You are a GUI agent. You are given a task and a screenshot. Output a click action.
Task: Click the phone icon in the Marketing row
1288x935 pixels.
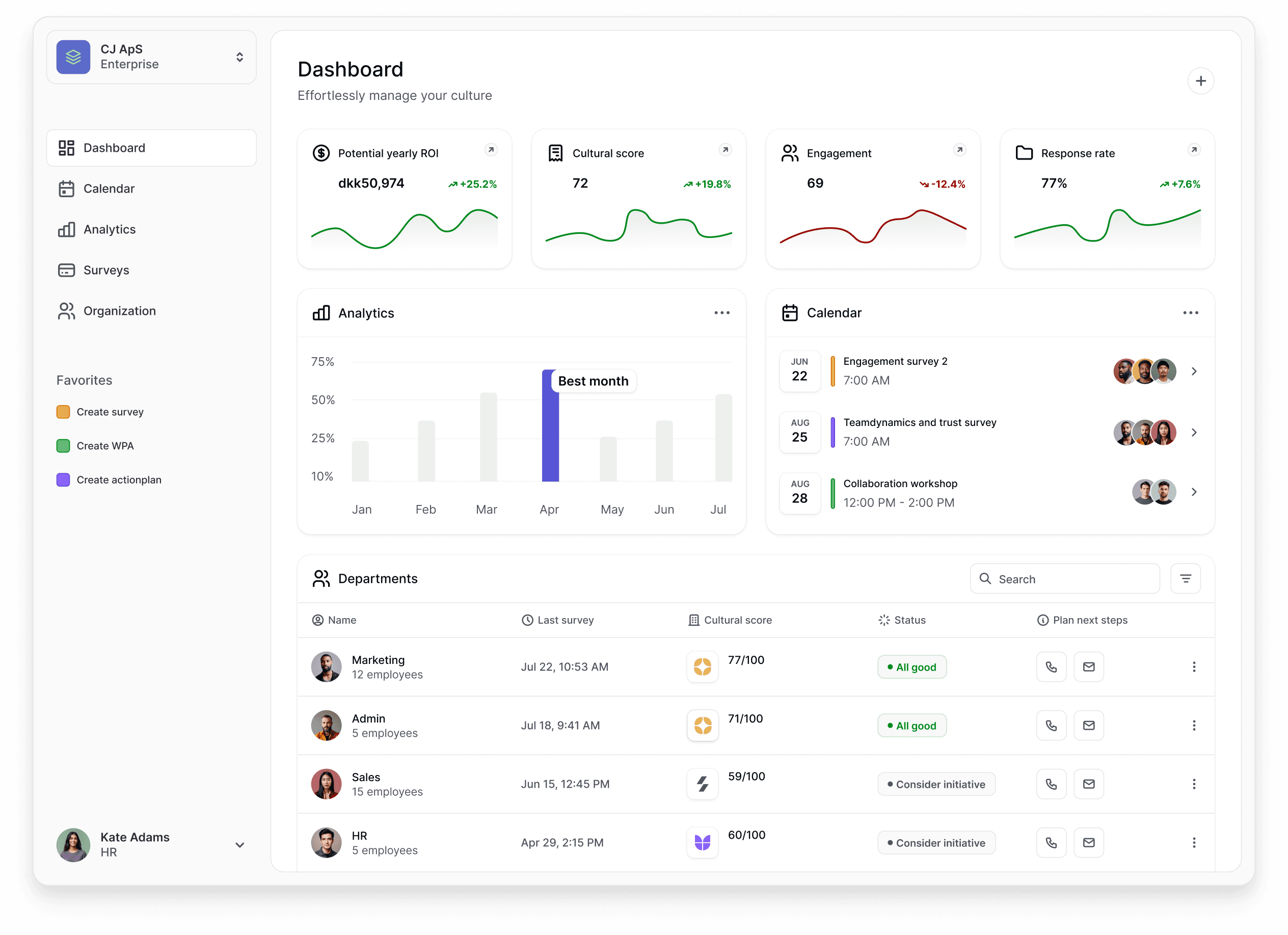[1051, 666]
